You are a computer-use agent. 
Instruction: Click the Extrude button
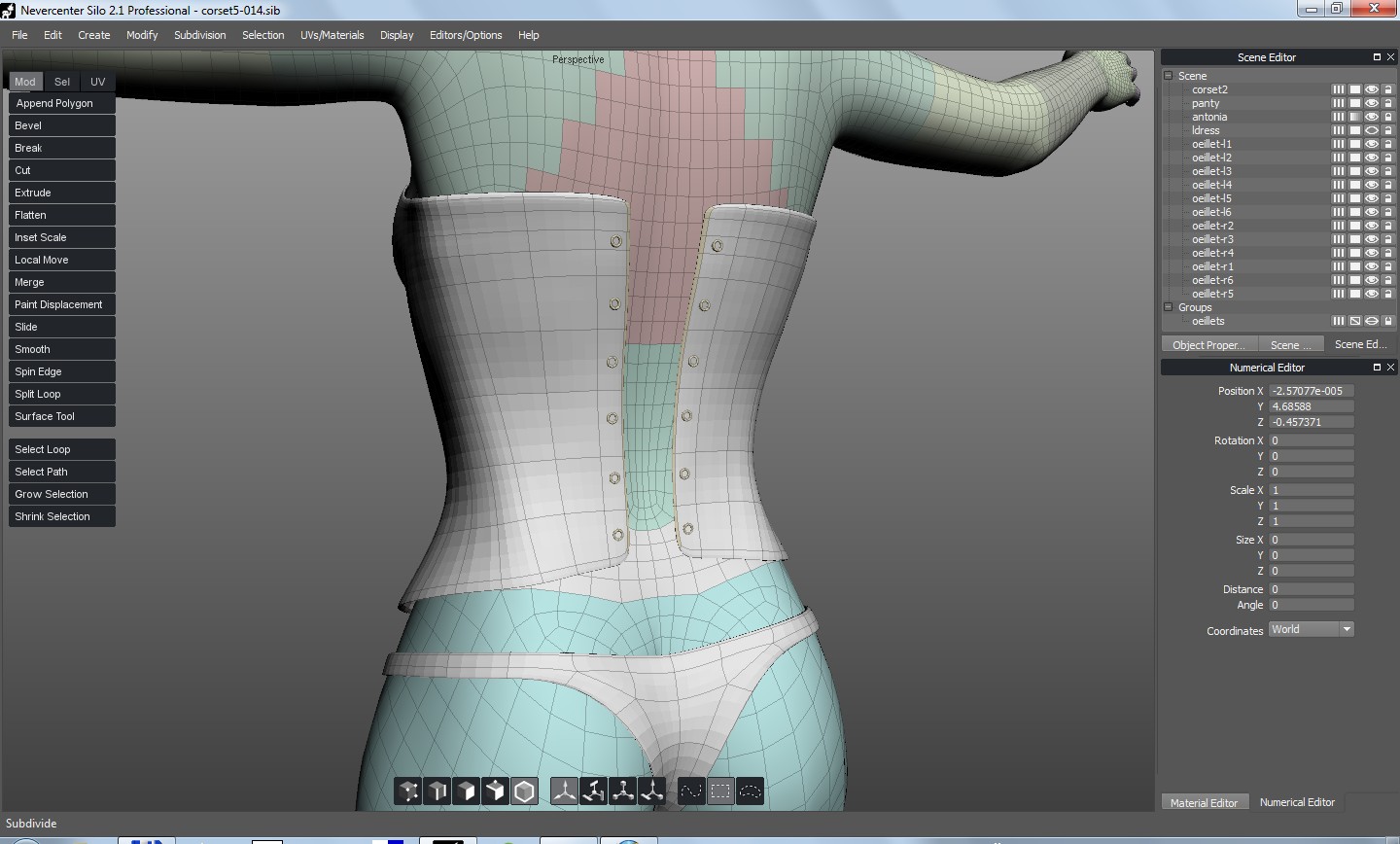62,193
